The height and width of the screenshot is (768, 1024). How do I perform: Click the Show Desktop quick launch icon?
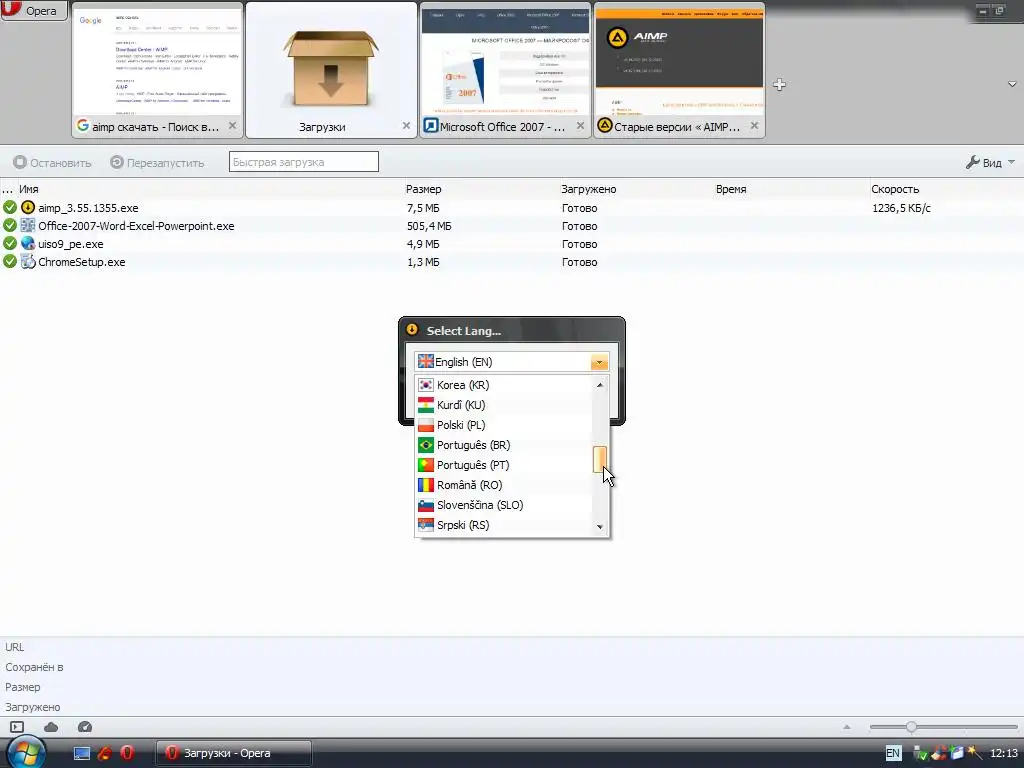pos(82,753)
